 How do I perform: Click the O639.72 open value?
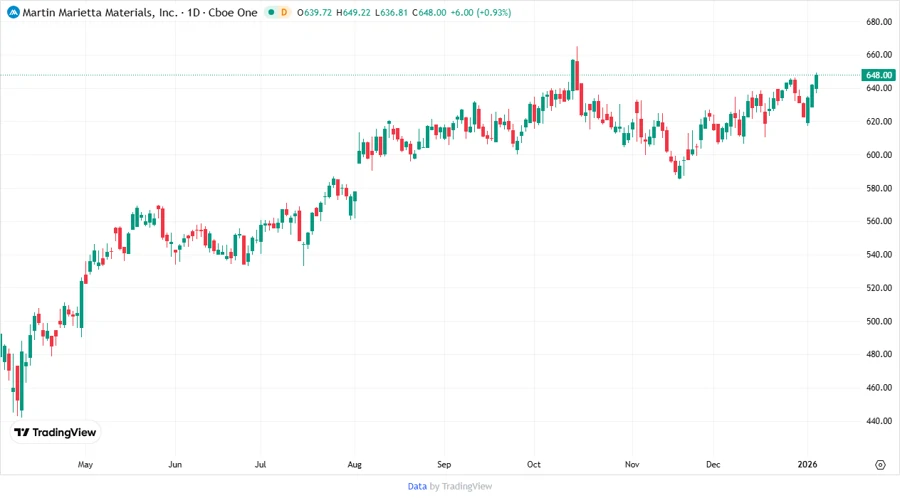pyautogui.click(x=315, y=12)
